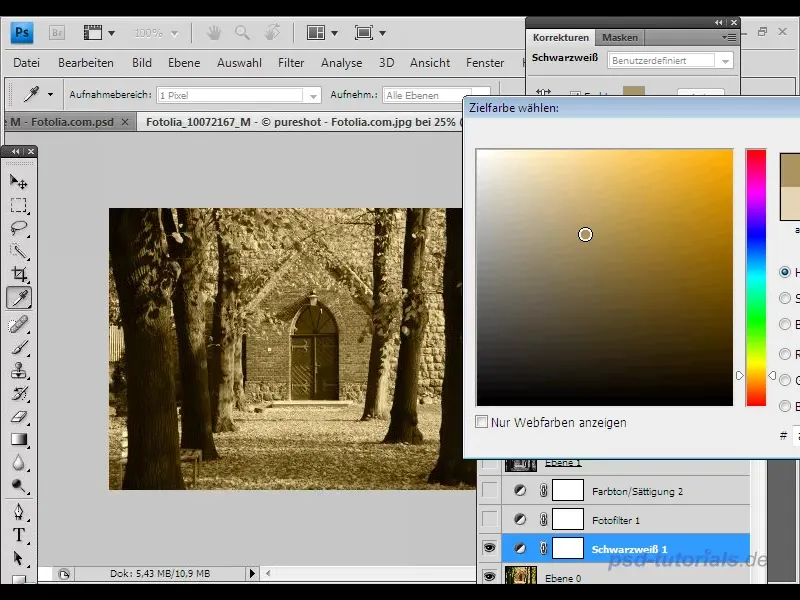Open the status bar info arrow menu
The image size is (800, 600).
[x=252, y=573]
